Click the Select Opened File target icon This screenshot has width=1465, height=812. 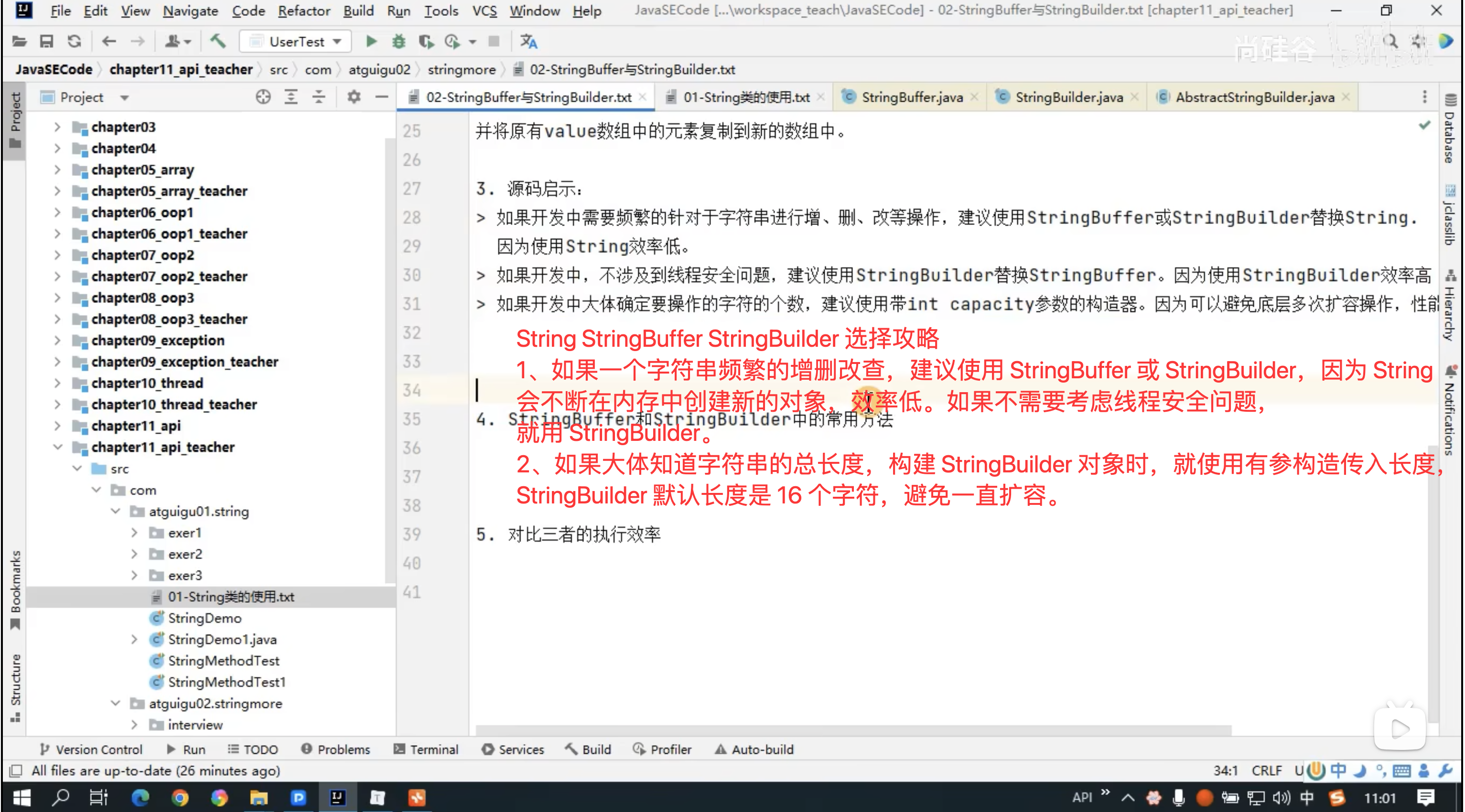point(263,97)
